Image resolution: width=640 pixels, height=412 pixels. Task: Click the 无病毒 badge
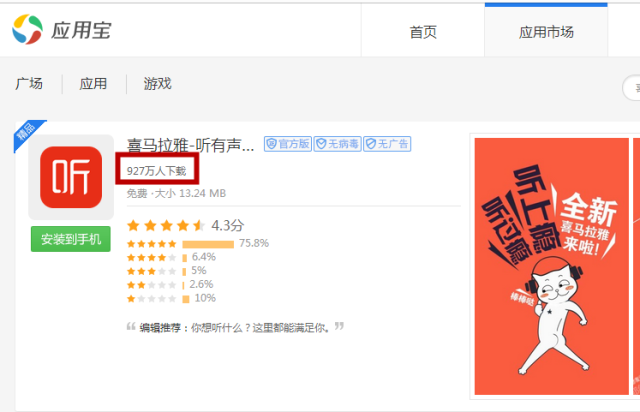point(337,144)
